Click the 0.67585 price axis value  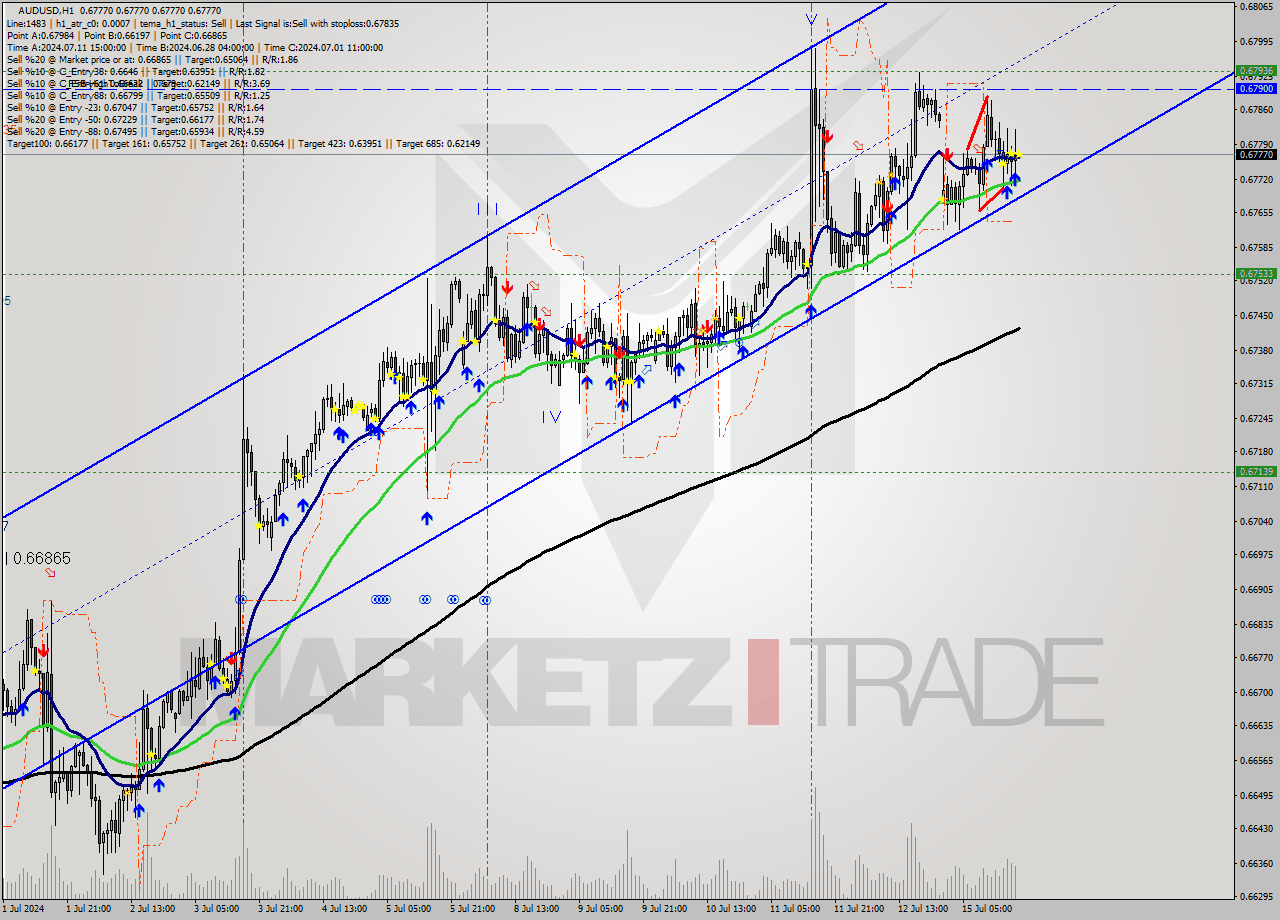pos(1256,248)
